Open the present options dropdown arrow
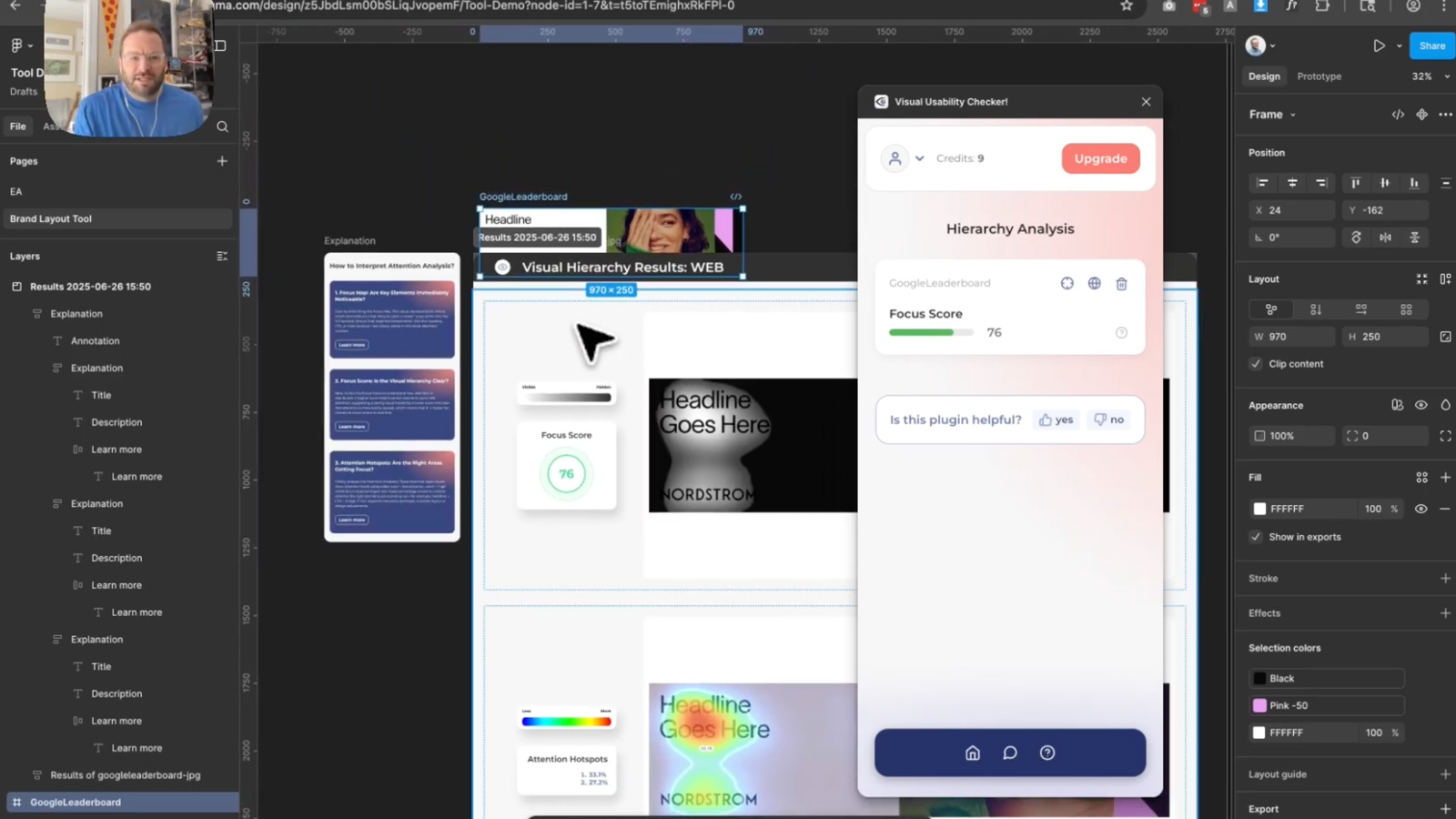The height and width of the screenshot is (819, 1456). coord(1399,45)
